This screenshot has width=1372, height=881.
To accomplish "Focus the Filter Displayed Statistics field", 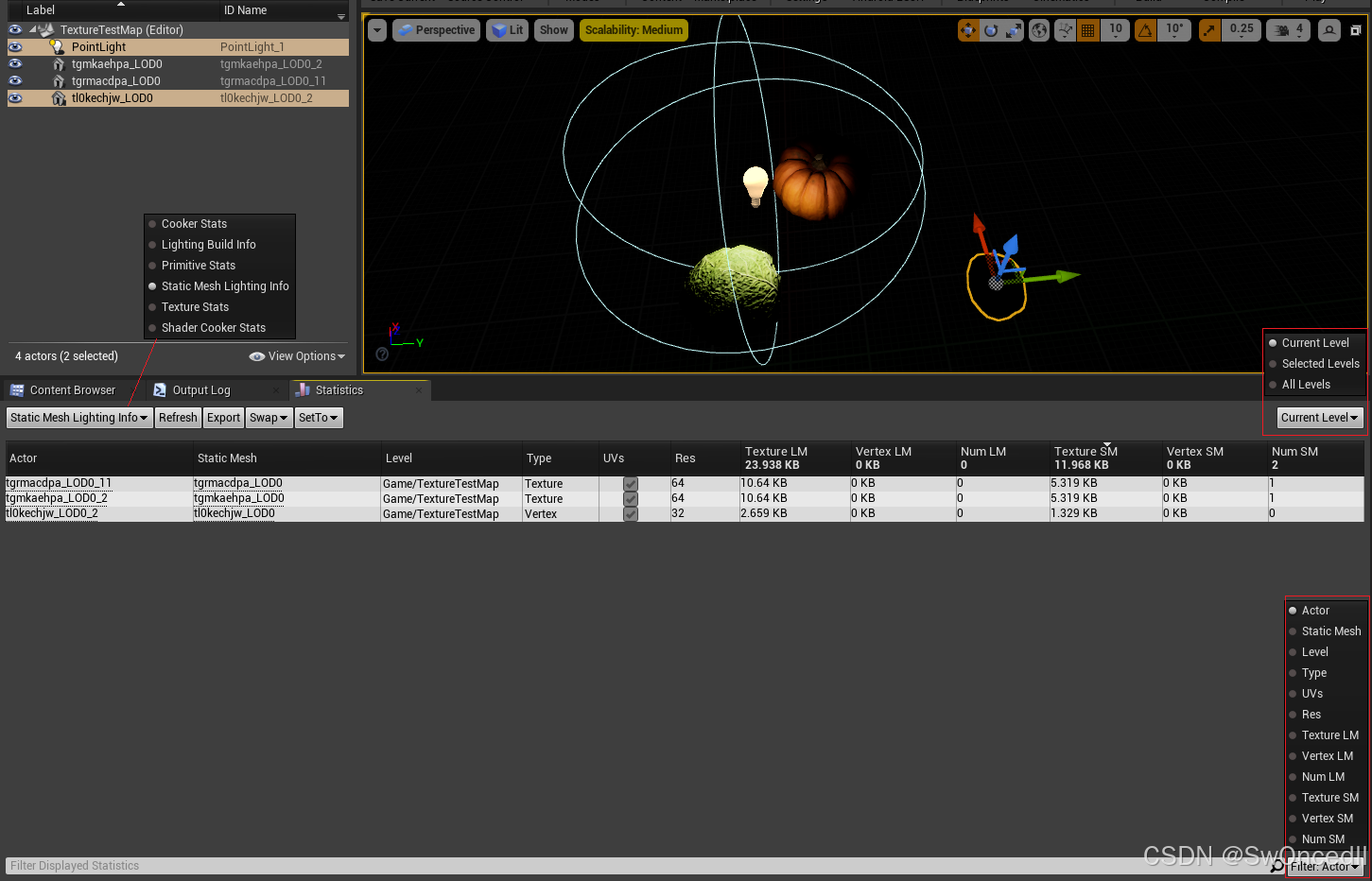I will click(x=635, y=866).
